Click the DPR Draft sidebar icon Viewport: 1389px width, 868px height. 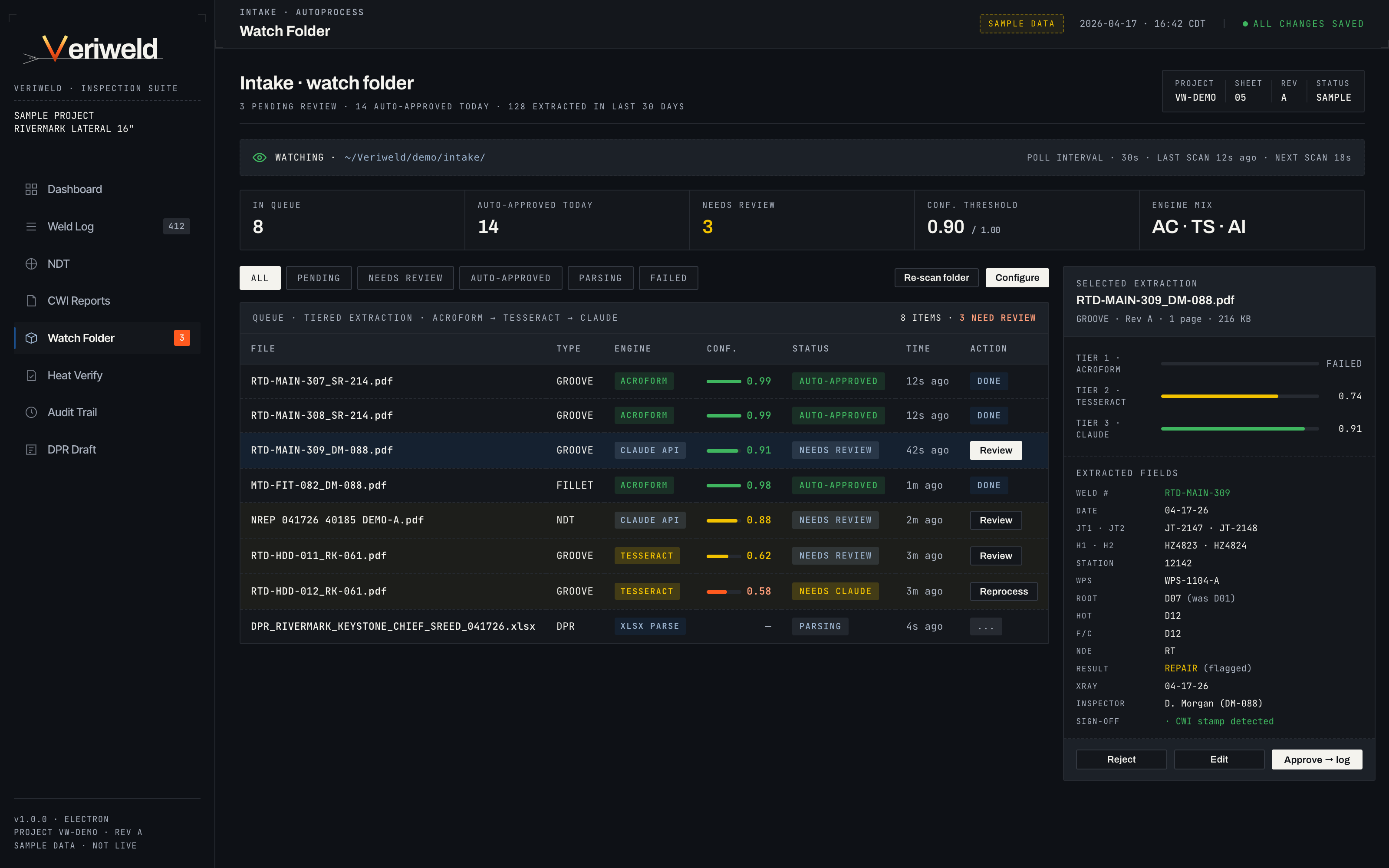click(31, 450)
